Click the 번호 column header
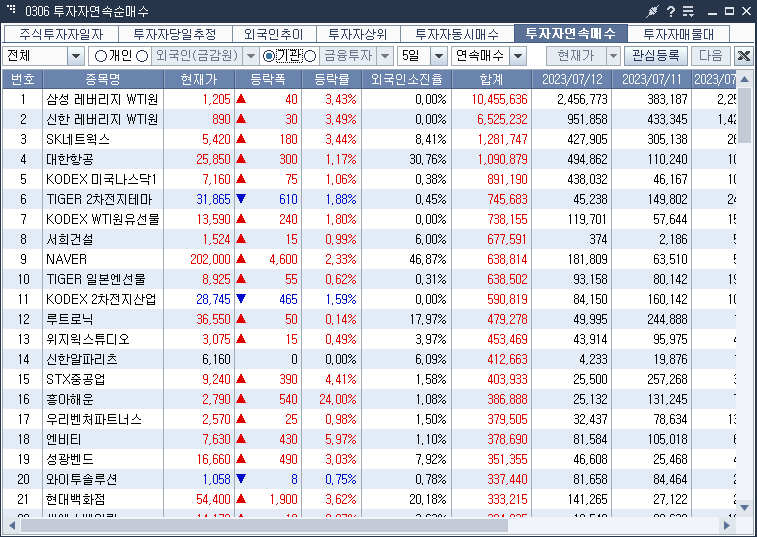Viewport: 757px width, 537px height. 23,79
